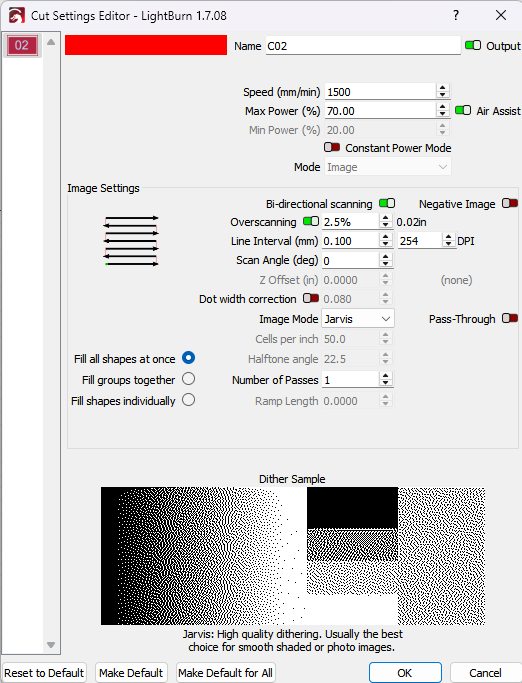This screenshot has height=683, width=522.
Task: Enable Constant Power Mode
Action: click(332, 147)
